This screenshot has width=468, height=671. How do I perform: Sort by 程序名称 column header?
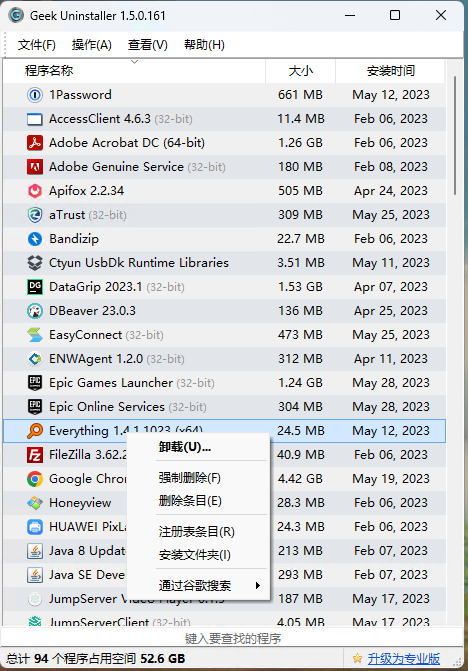pos(49,71)
